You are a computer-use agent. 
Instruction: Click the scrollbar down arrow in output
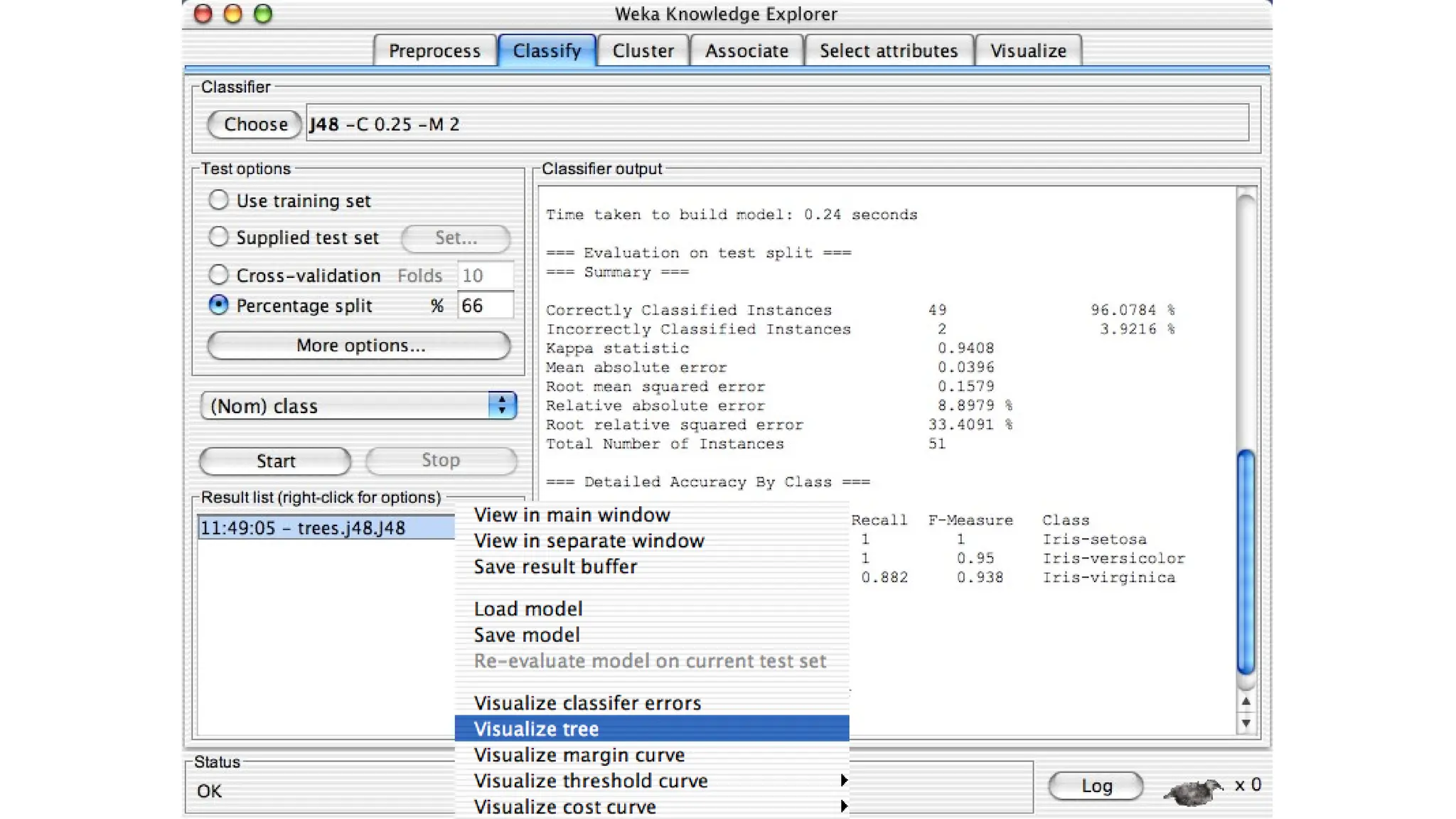click(1246, 724)
